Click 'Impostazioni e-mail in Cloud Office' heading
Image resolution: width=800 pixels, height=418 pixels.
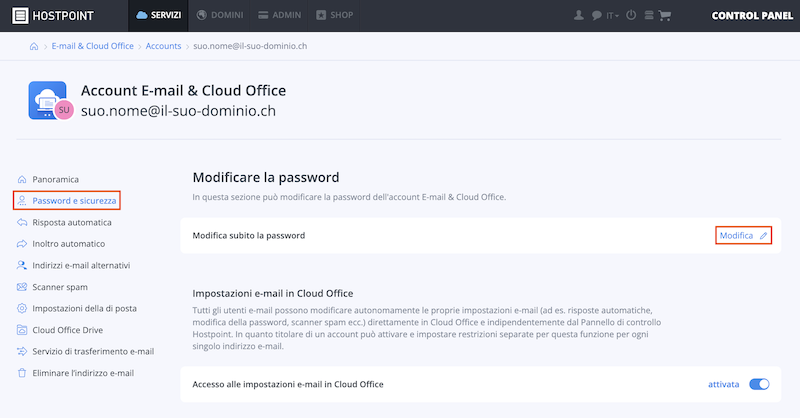(273, 293)
